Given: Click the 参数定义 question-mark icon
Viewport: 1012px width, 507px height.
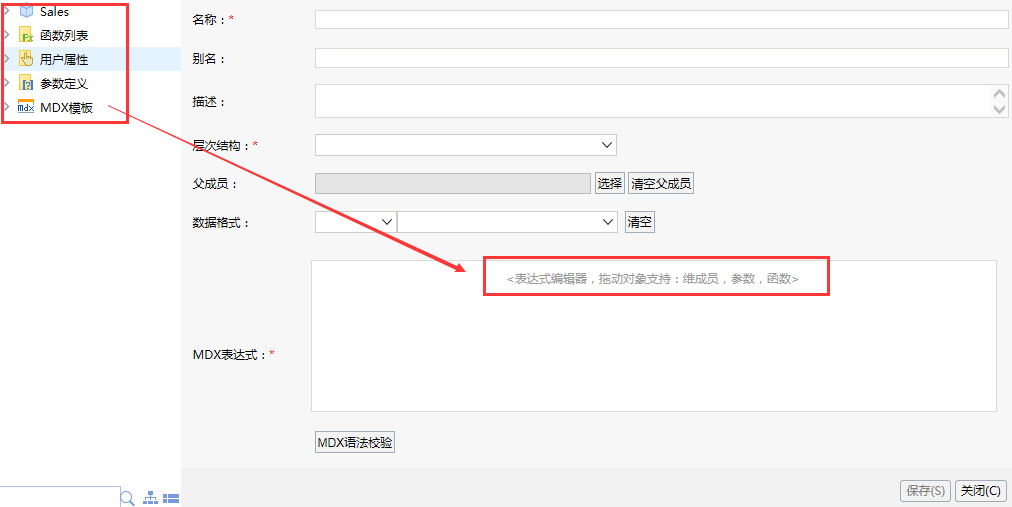Looking at the screenshot, I should click(26, 83).
